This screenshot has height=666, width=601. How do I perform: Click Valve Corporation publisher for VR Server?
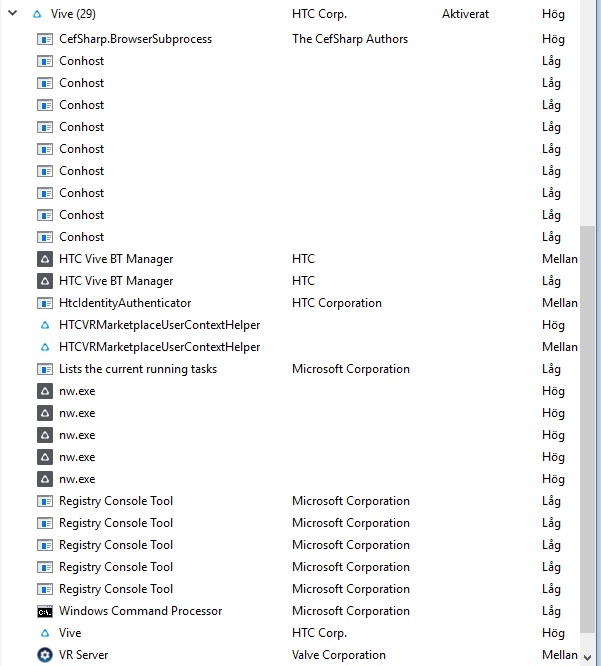(339, 655)
